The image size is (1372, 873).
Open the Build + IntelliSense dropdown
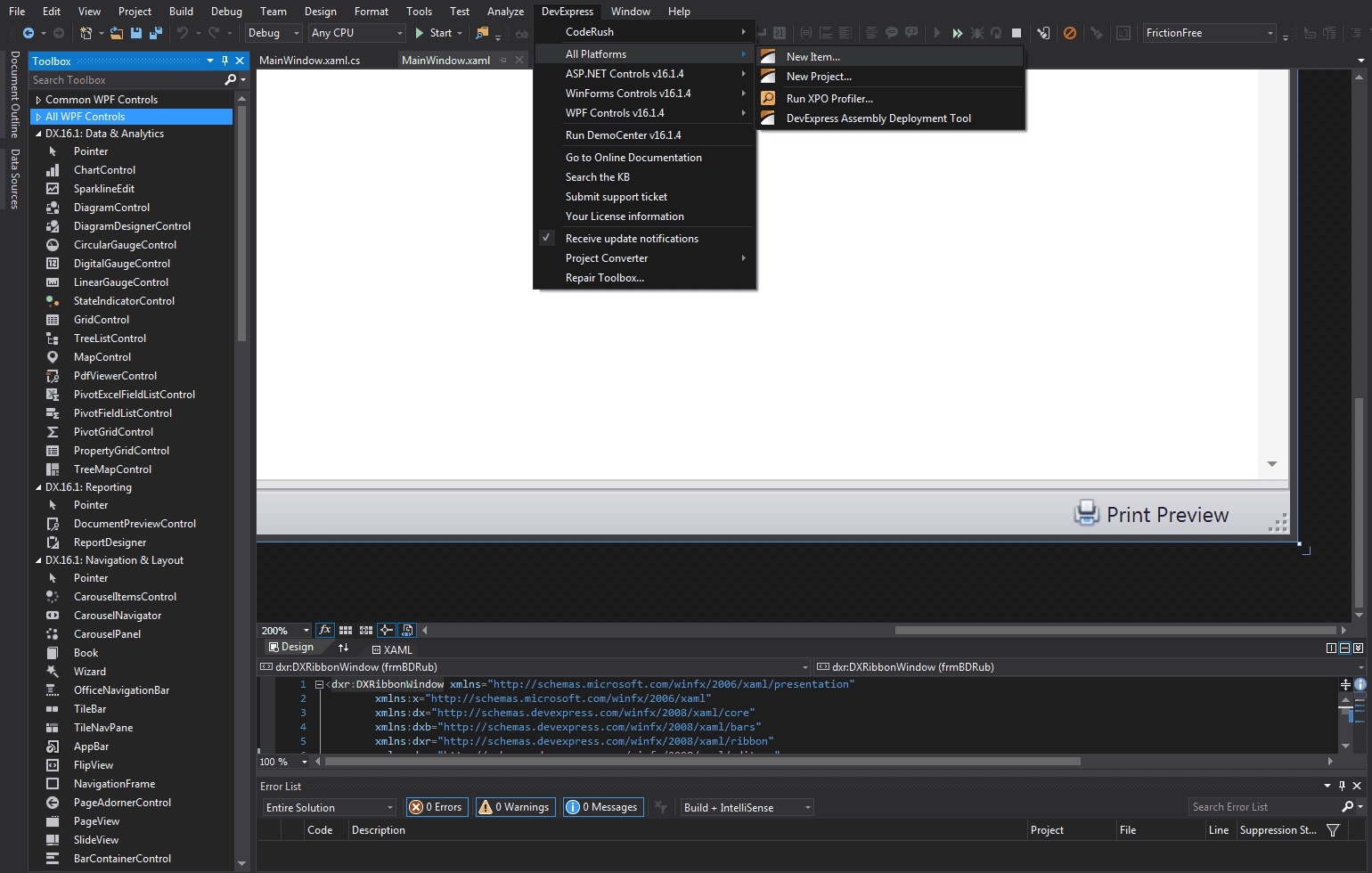tap(747, 808)
